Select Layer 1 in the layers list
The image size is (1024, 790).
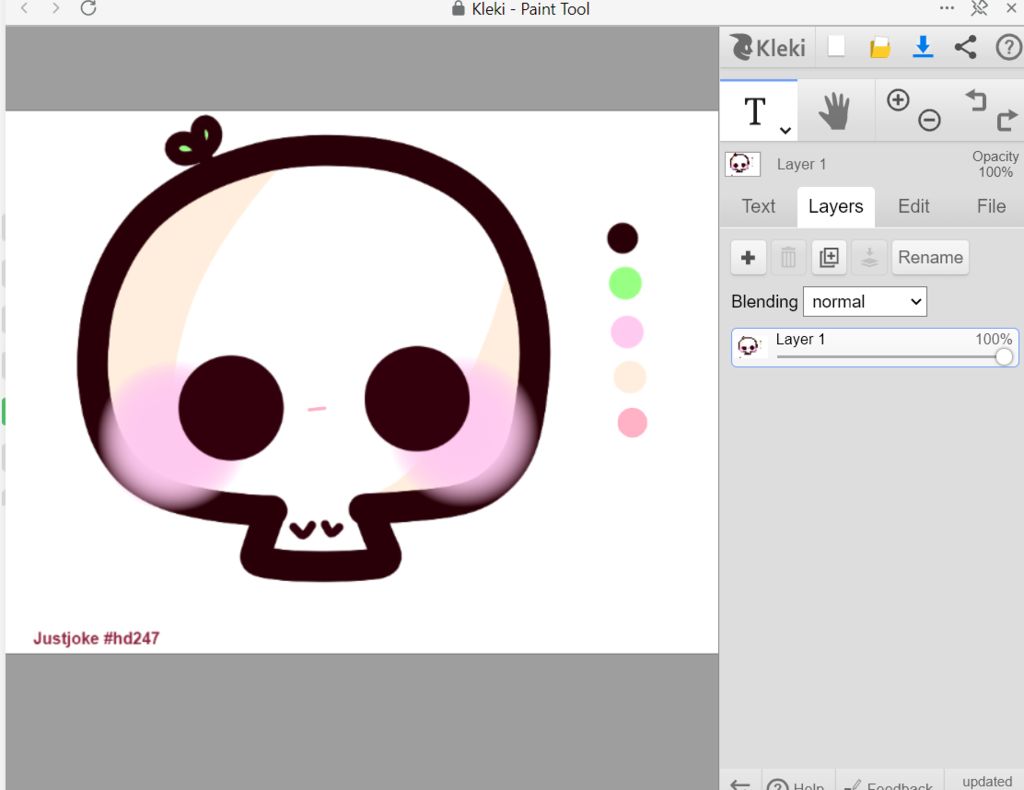[874, 347]
